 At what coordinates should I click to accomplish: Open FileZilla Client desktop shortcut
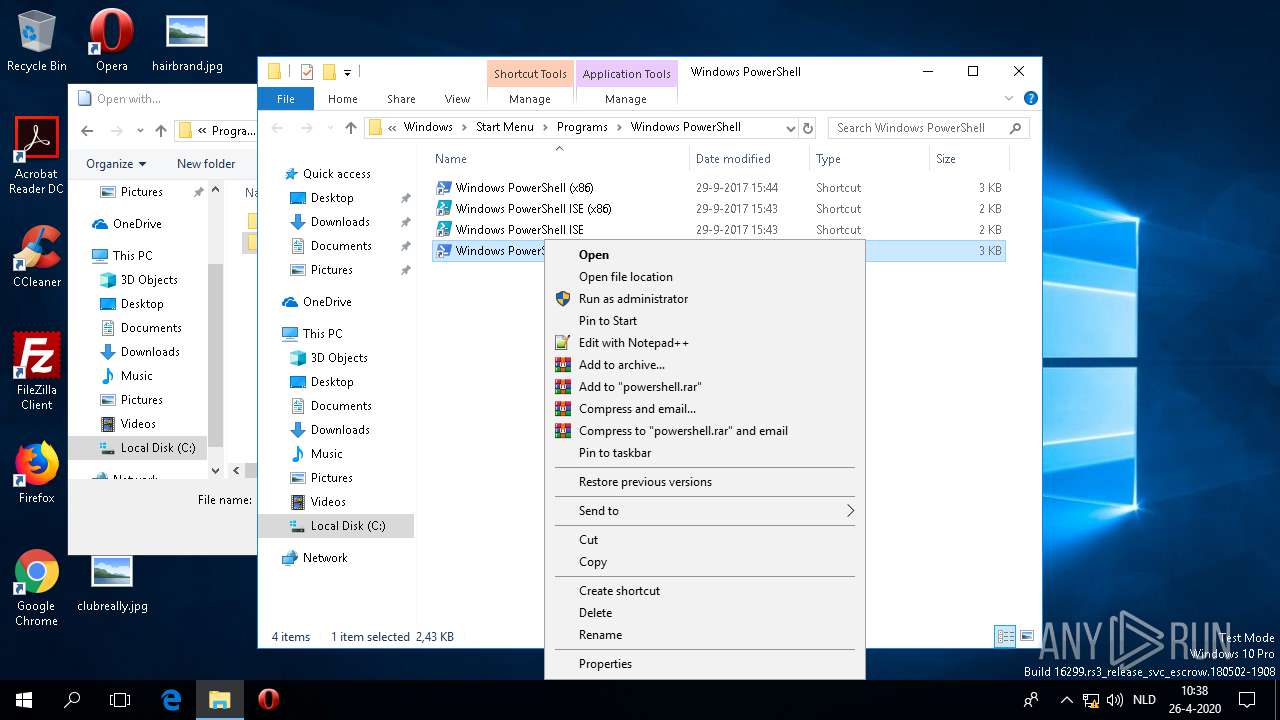pyautogui.click(x=37, y=371)
